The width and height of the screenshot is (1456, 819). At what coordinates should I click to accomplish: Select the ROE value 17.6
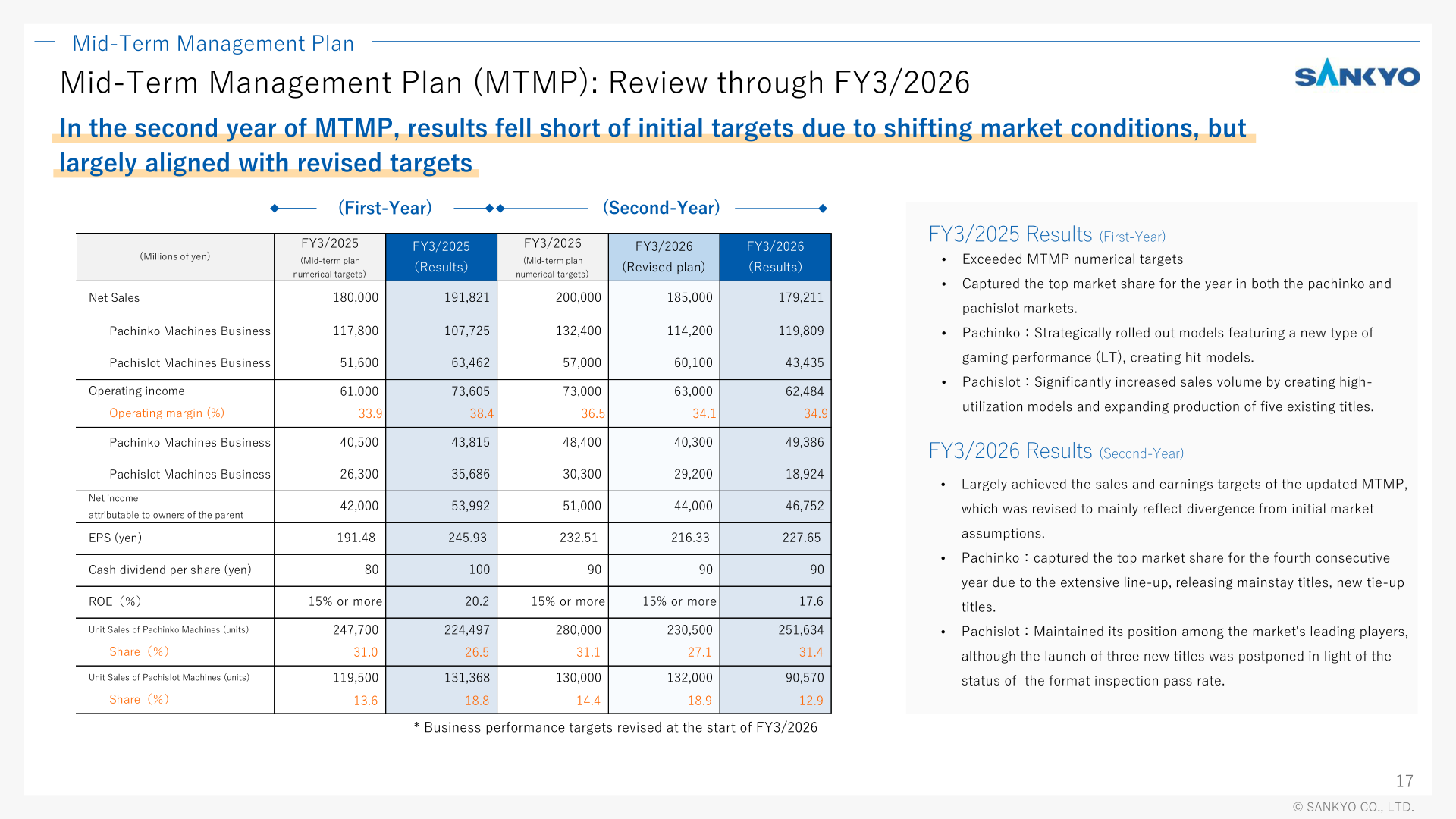(x=811, y=602)
